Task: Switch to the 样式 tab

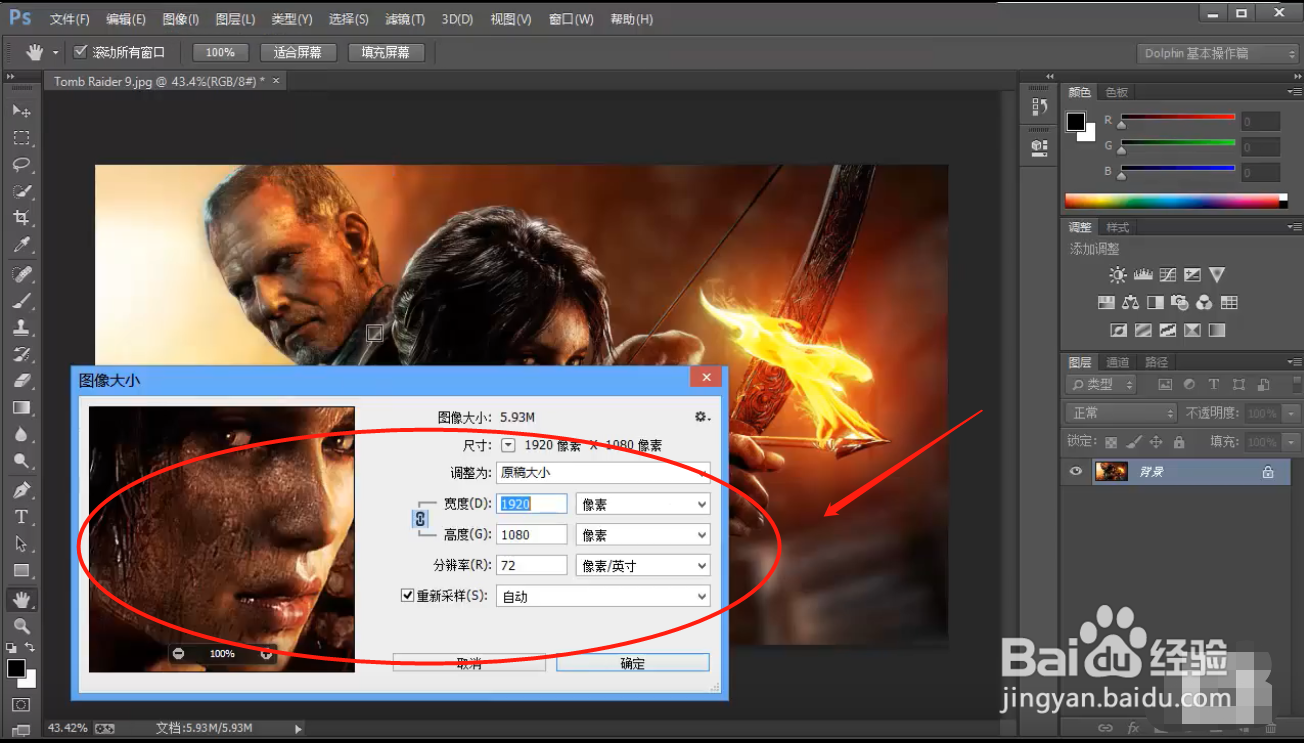Action: coord(1118,227)
